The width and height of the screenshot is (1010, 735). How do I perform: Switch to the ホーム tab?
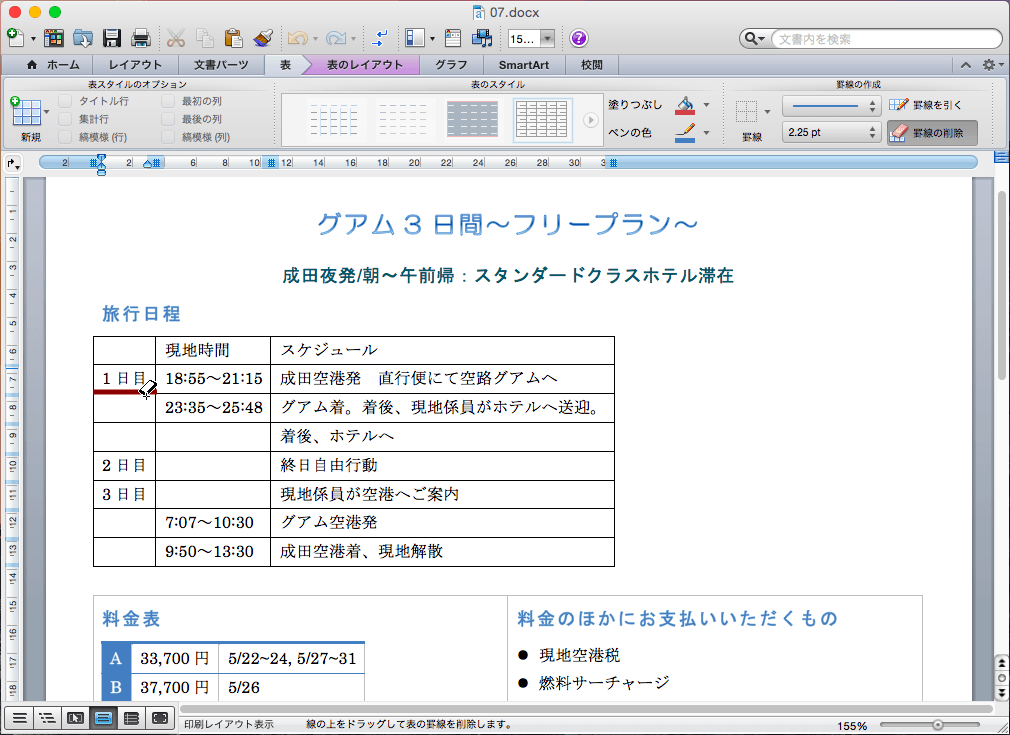(x=53, y=65)
